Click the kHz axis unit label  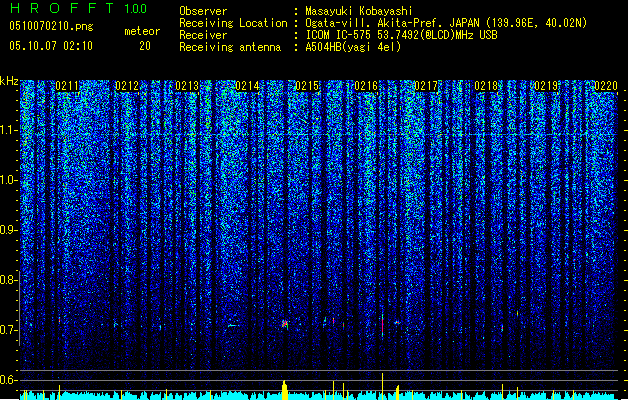(9, 81)
